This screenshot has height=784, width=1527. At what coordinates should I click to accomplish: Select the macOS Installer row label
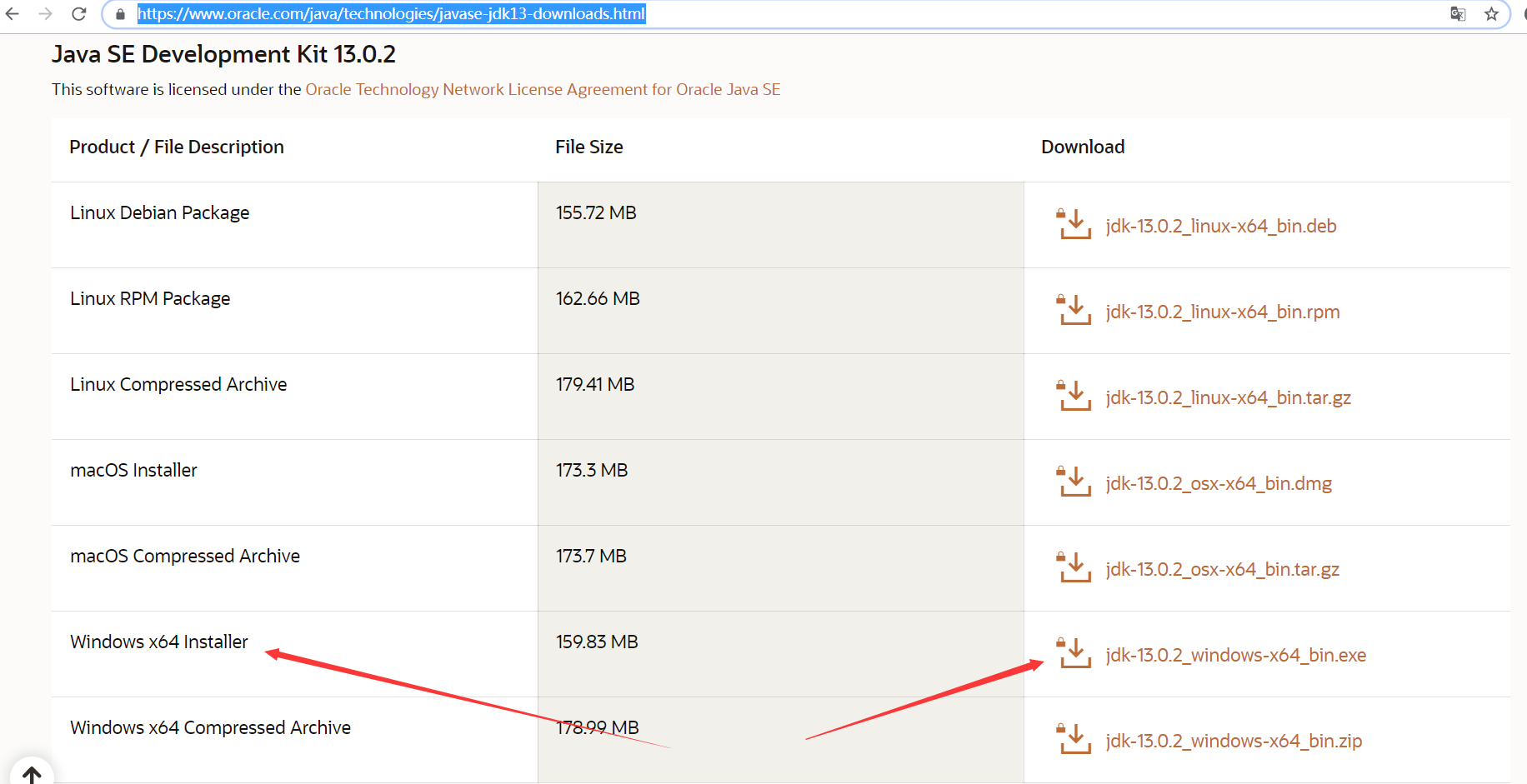[x=133, y=470]
